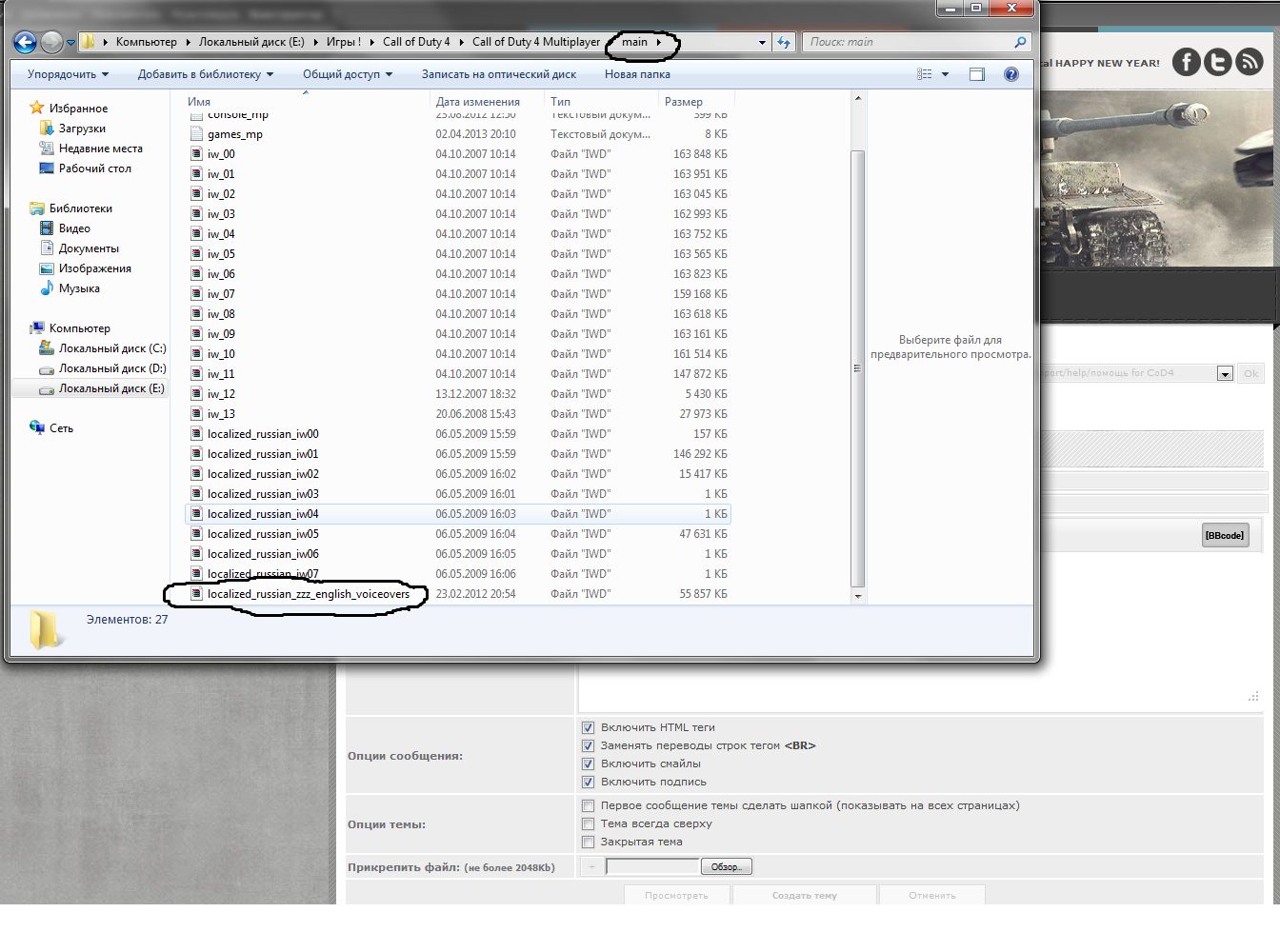Sort by Имя column header
This screenshot has height=952, width=1280.
click(x=306, y=102)
